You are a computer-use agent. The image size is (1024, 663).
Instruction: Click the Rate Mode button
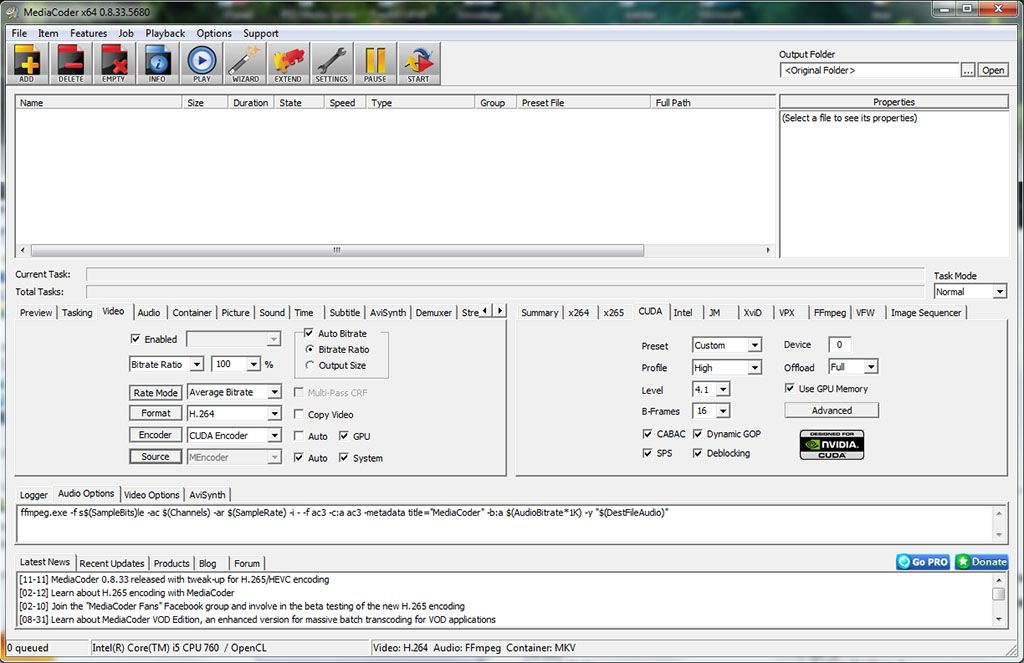click(x=155, y=393)
